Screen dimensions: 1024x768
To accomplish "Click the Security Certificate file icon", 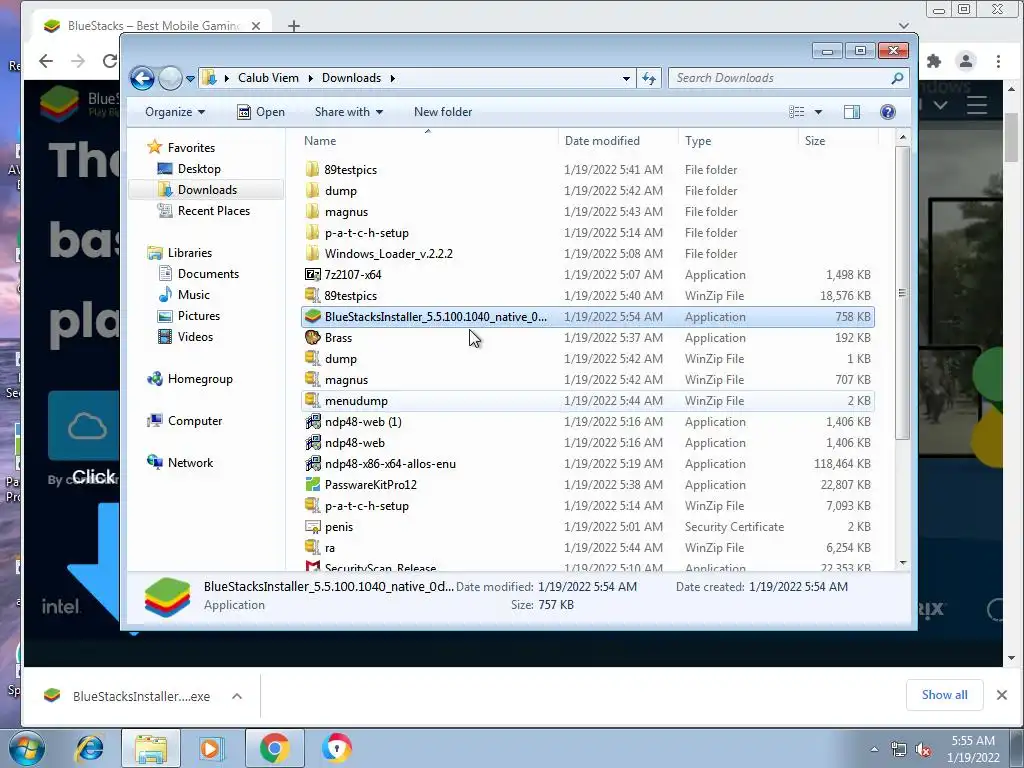I will coord(313,526).
